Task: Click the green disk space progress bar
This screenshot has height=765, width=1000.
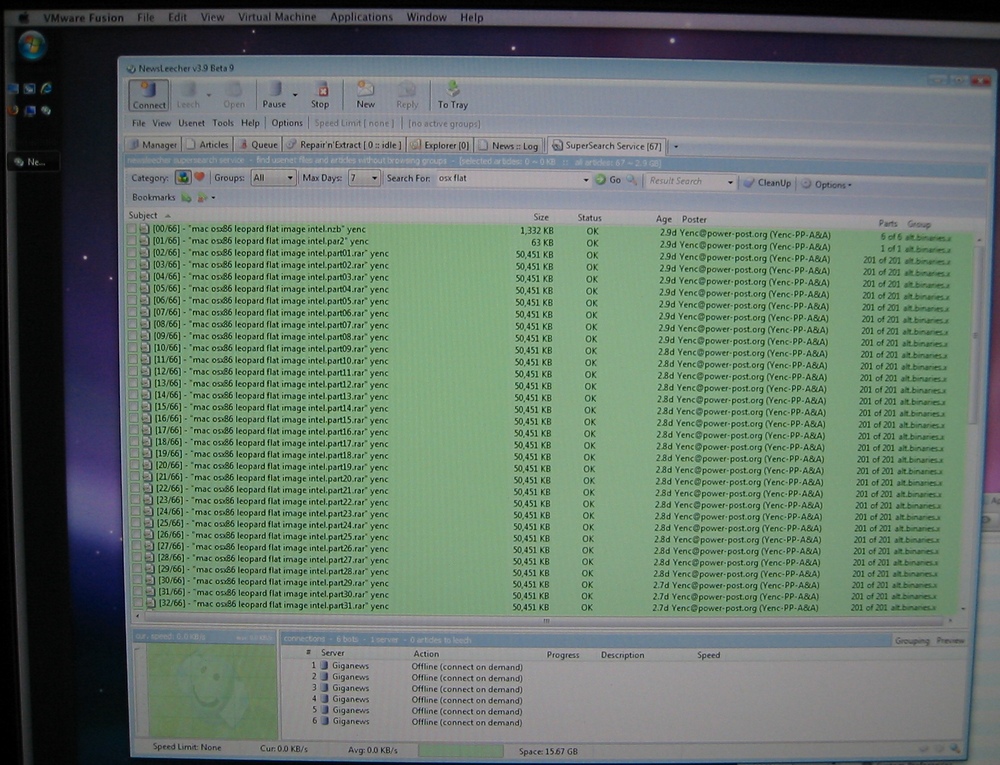Action: point(460,750)
